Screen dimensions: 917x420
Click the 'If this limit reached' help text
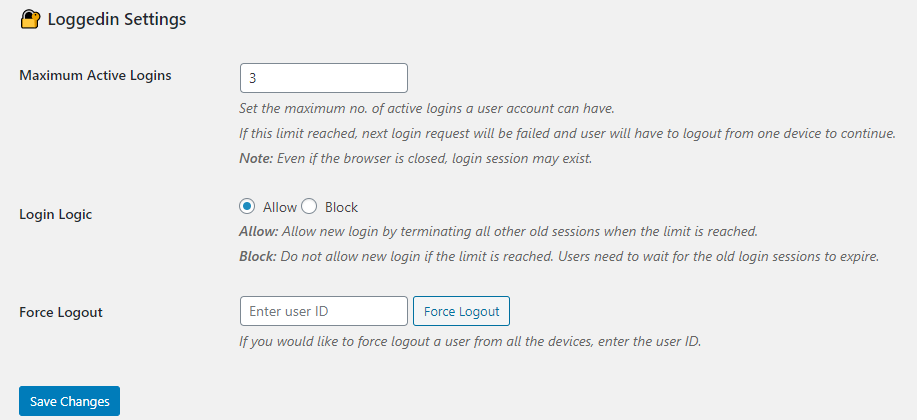click(568, 133)
